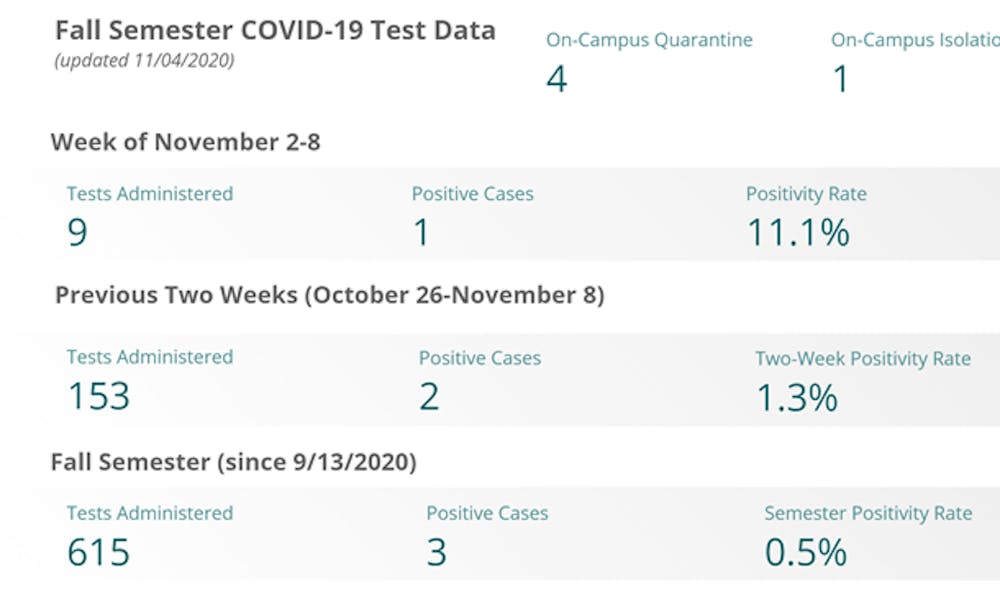Select the 615 semester tests administered value
1000x602 pixels.
click(x=98, y=553)
